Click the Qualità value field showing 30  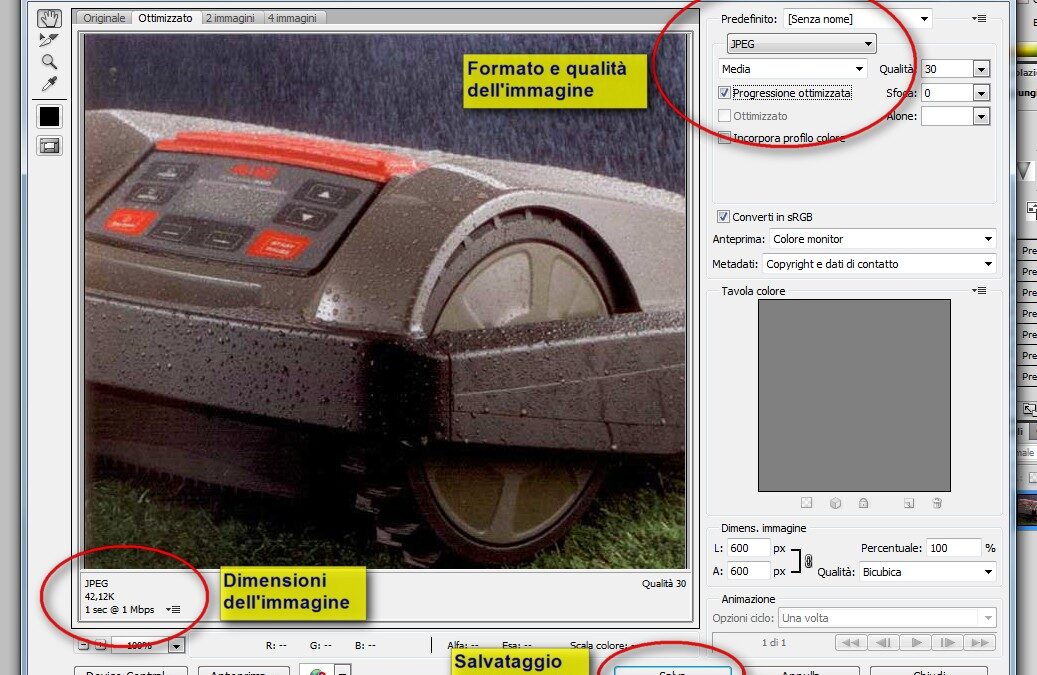pyautogui.click(x=947, y=69)
